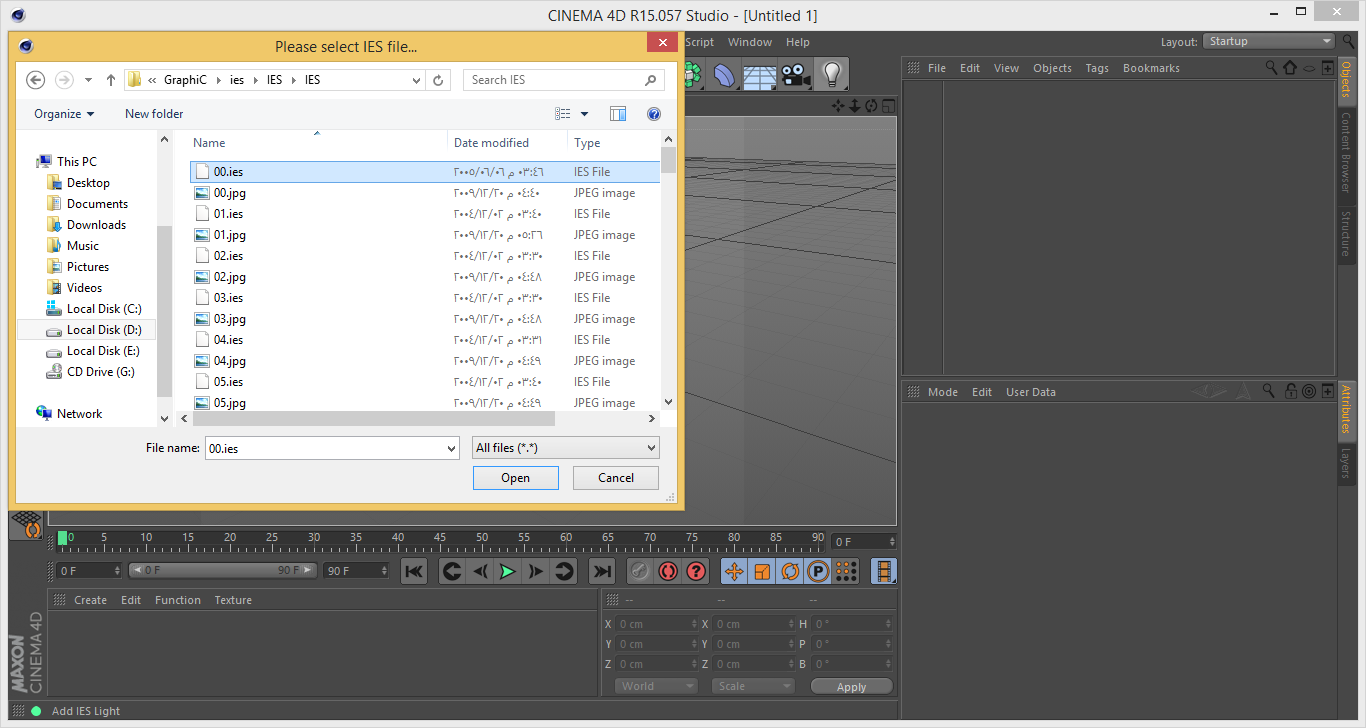Click the Keyframe Selection question-mark icon
The height and width of the screenshot is (728, 1366).
(696, 571)
